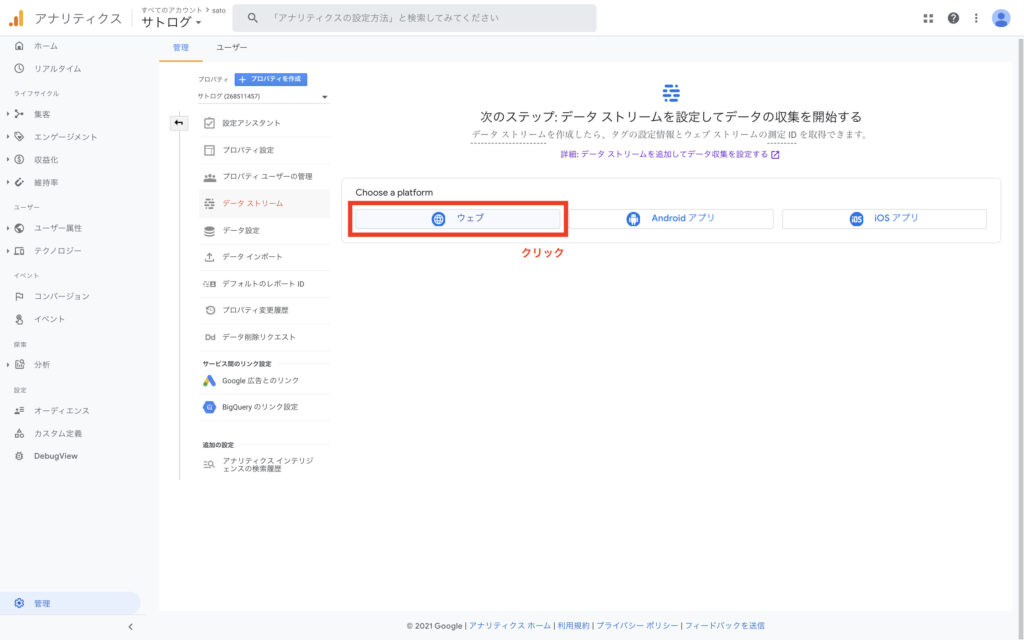Switch to the 管理 tab
Screen dimensions: 1024x640
point(181,48)
